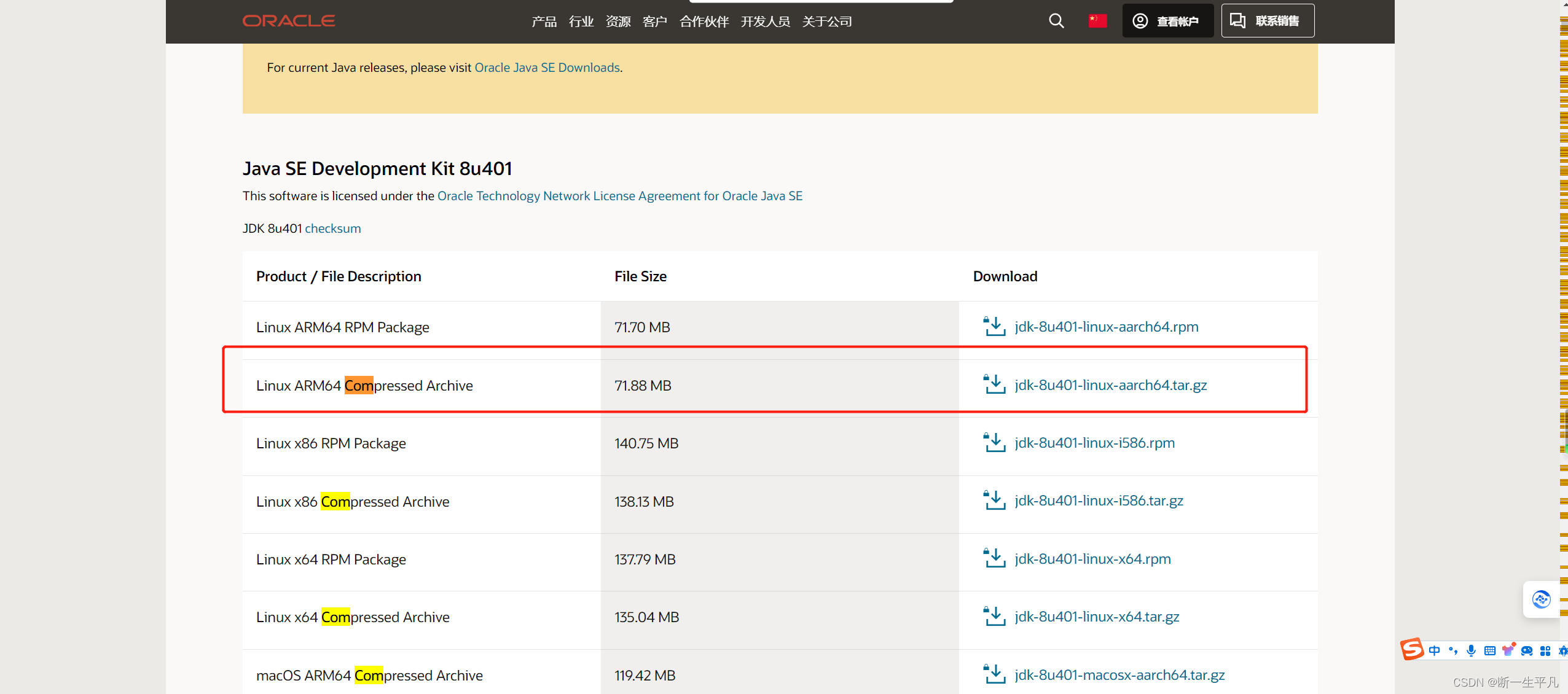The height and width of the screenshot is (694, 1568).
Task: Open the JDK 8u401 checksum link
Action: coord(333,228)
